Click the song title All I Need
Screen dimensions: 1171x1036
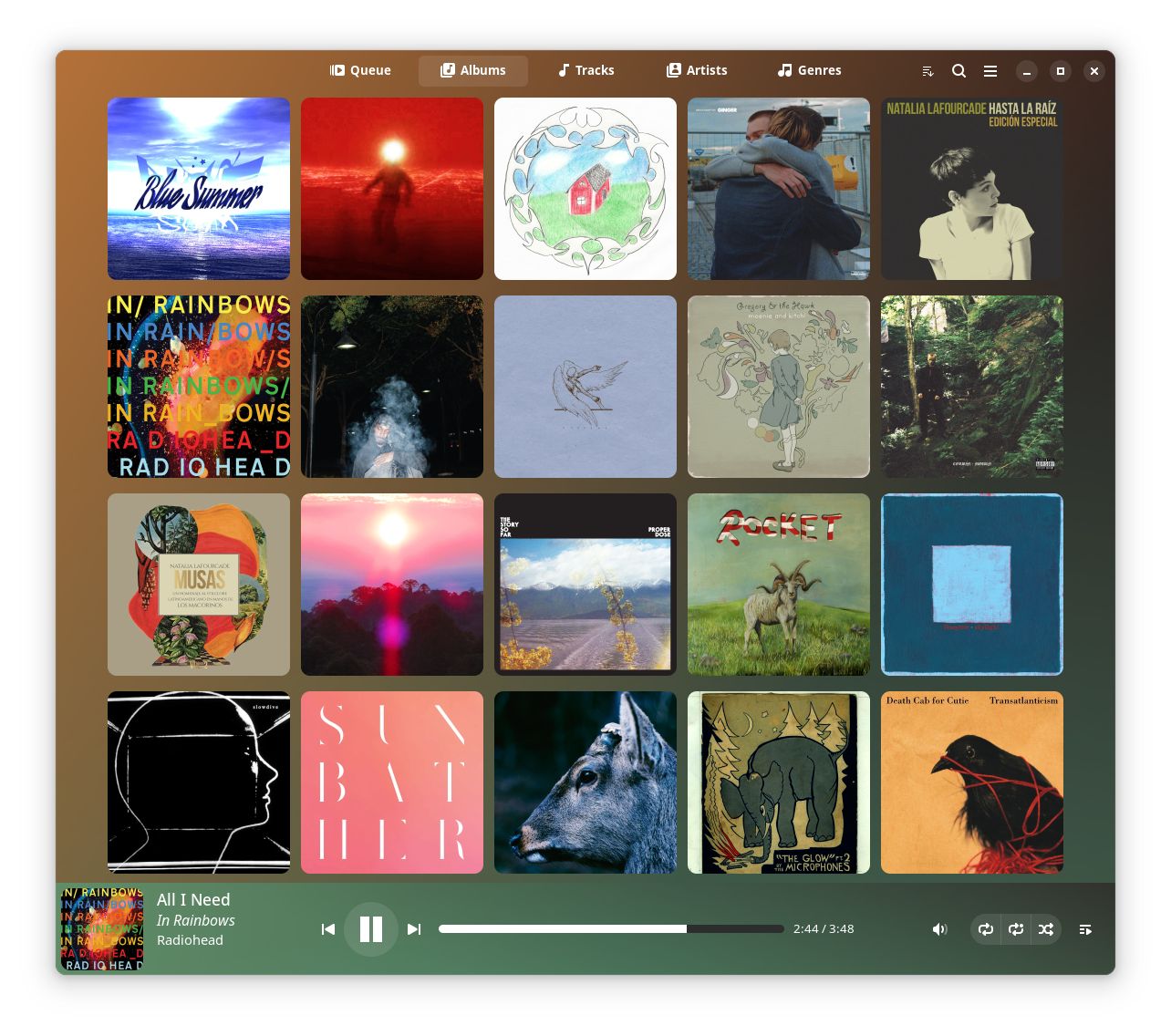(193, 899)
